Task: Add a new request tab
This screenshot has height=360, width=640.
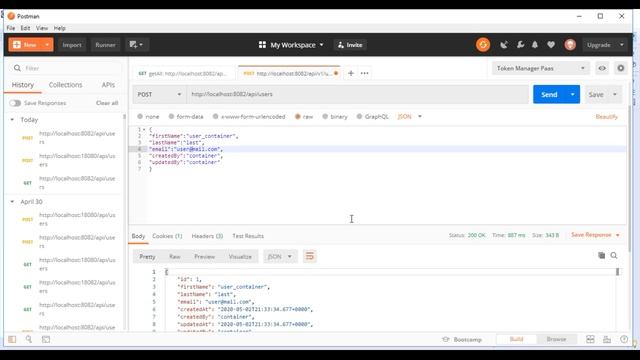Action: click(351, 73)
